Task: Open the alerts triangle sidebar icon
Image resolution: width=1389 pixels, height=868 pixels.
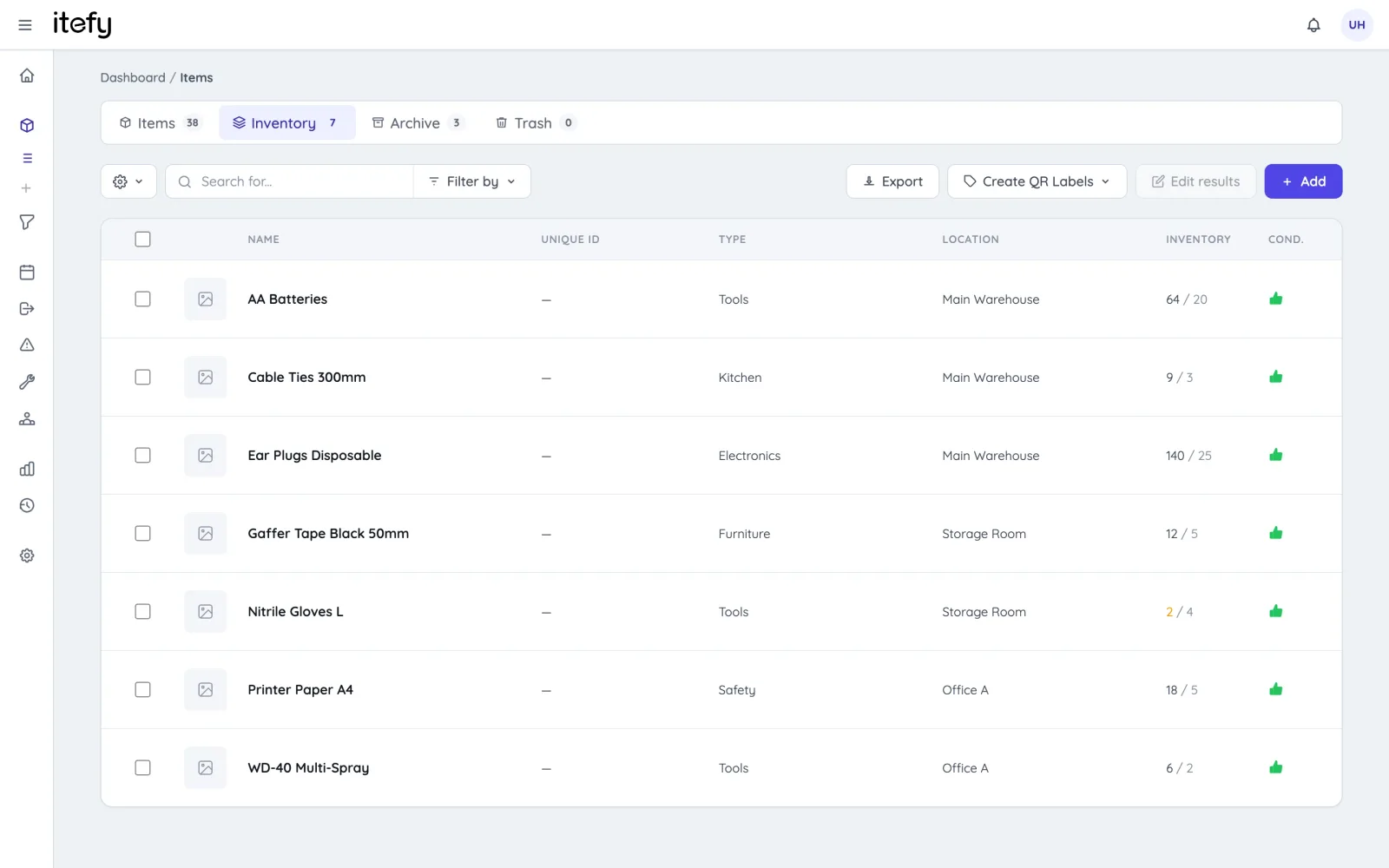Action: point(27,345)
